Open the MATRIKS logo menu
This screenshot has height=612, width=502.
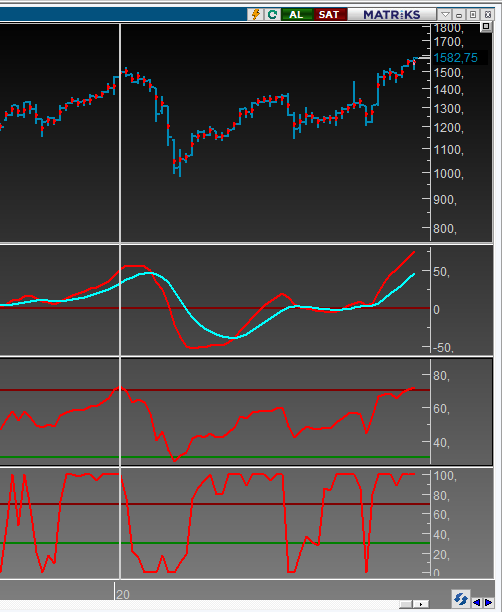coord(392,14)
